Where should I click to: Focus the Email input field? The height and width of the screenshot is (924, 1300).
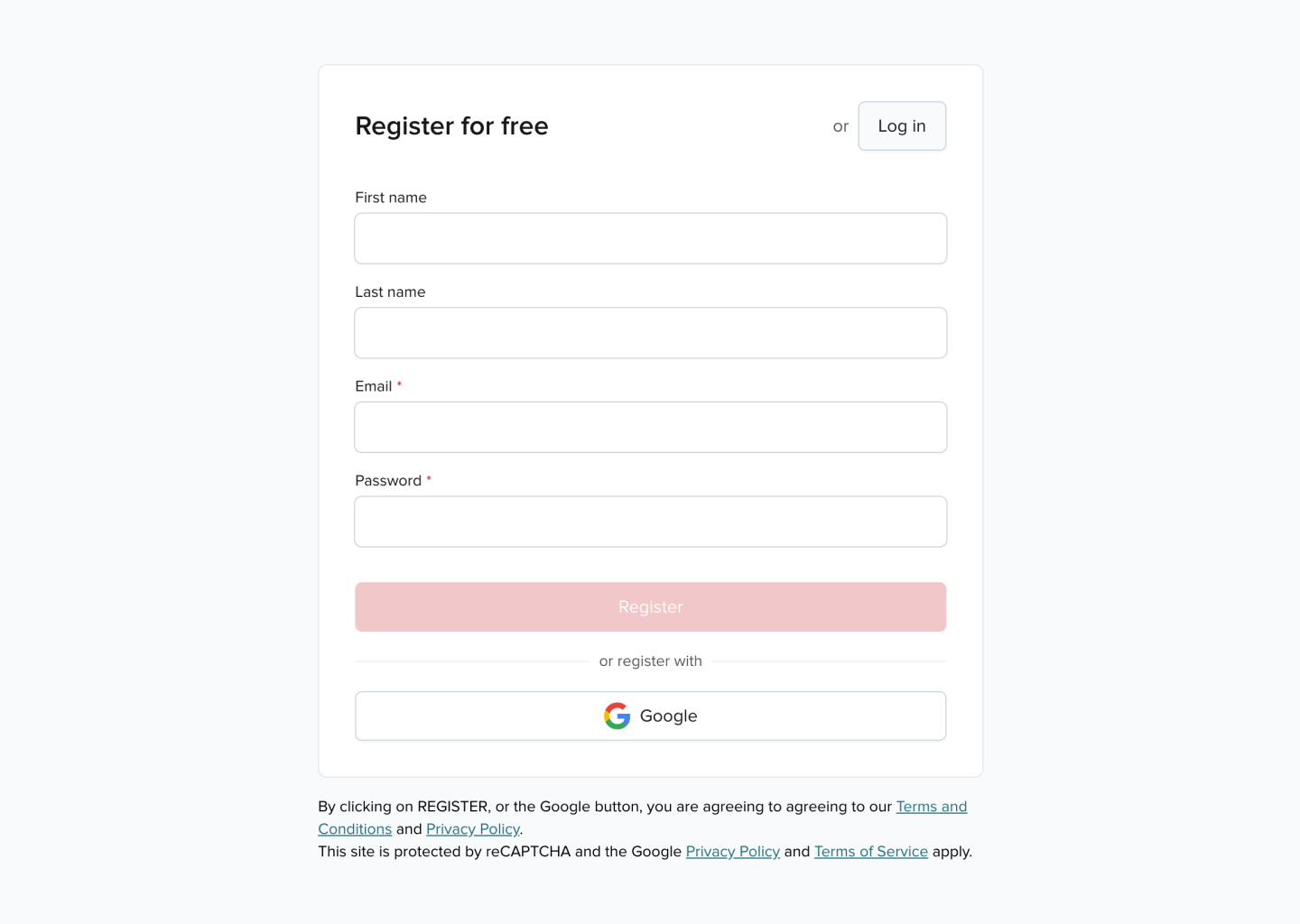pyautogui.click(x=650, y=427)
